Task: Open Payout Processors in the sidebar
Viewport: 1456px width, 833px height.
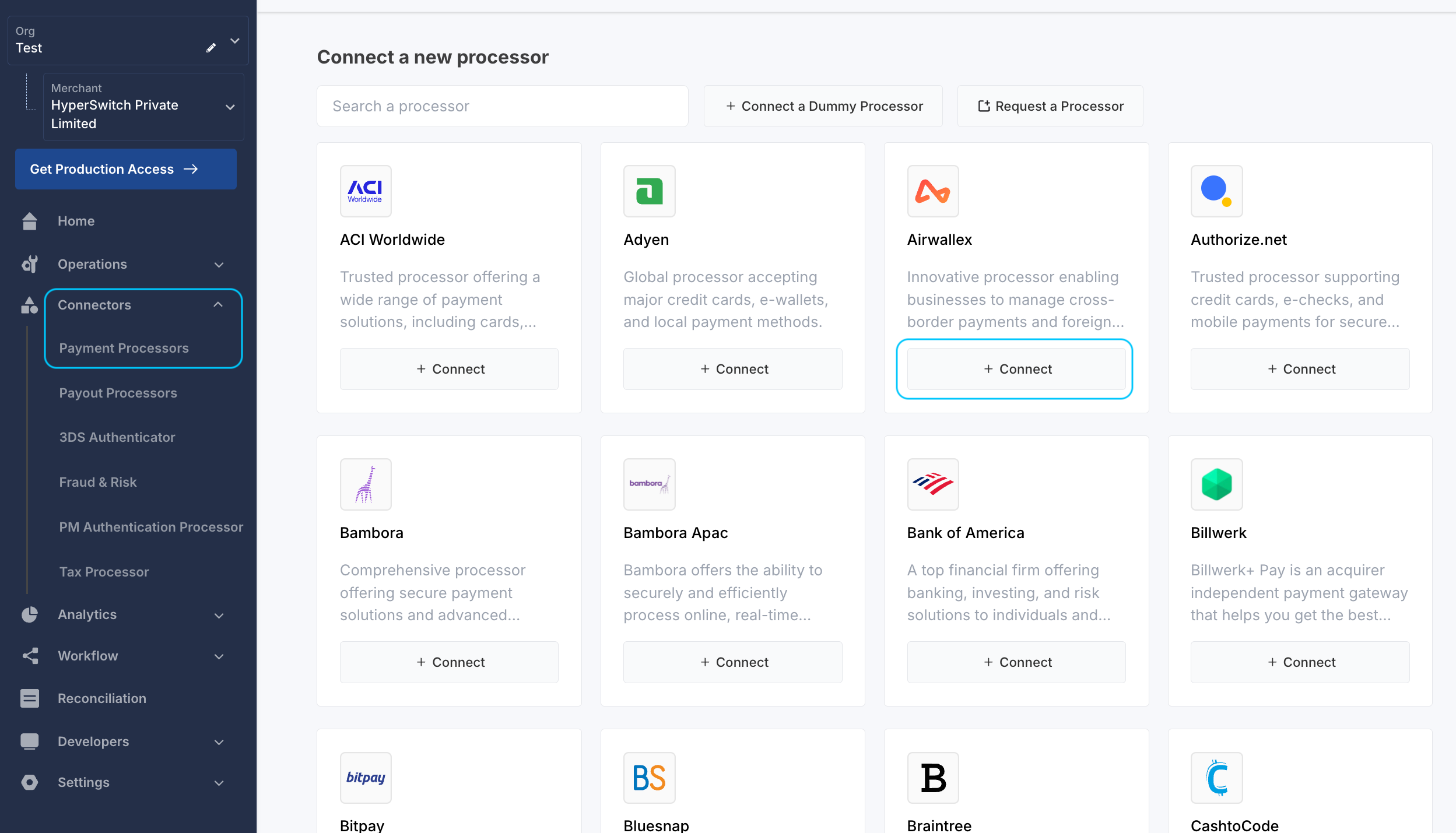Action: pyautogui.click(x=118, y=393)
